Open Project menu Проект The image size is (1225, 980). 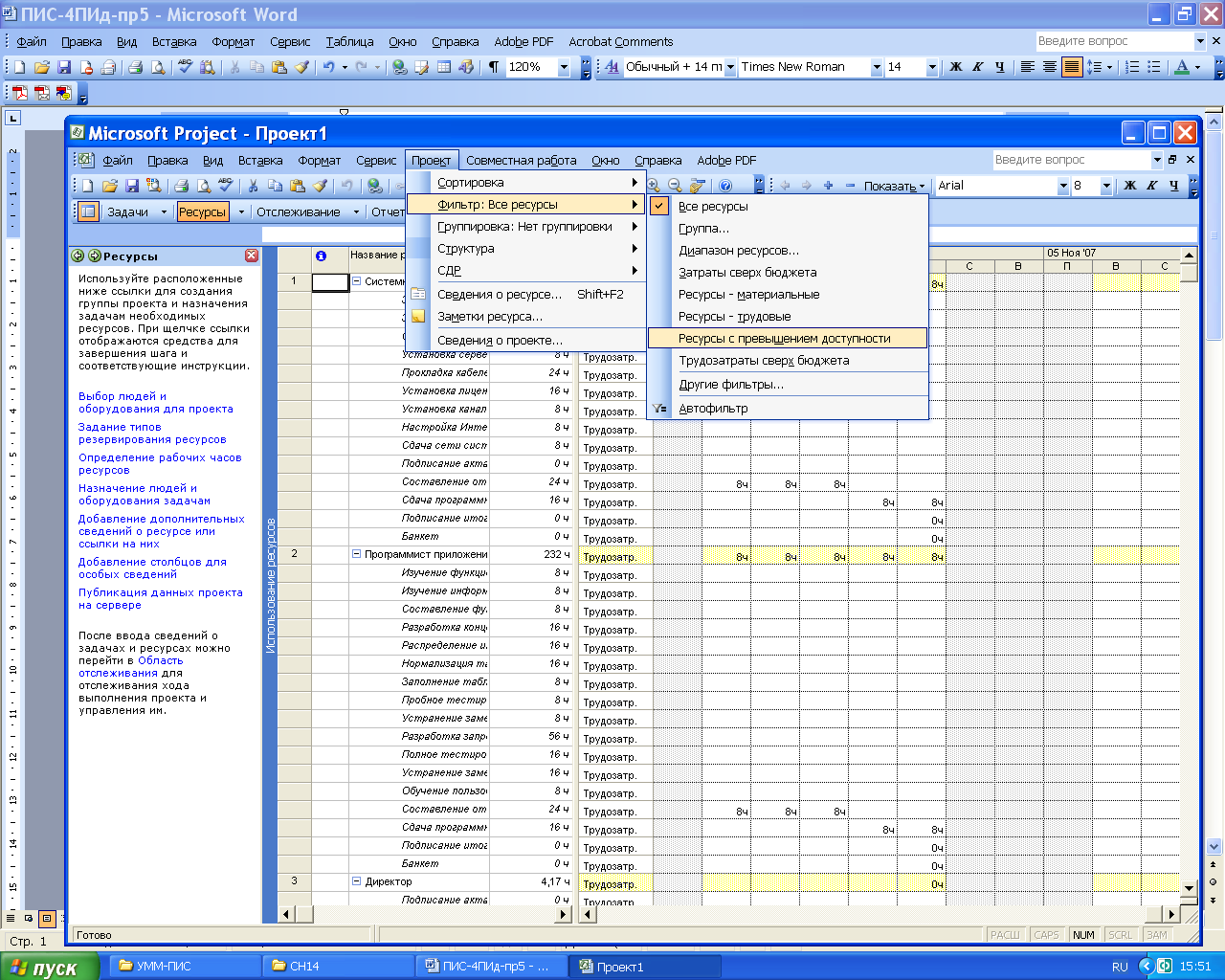pos(432,161)
